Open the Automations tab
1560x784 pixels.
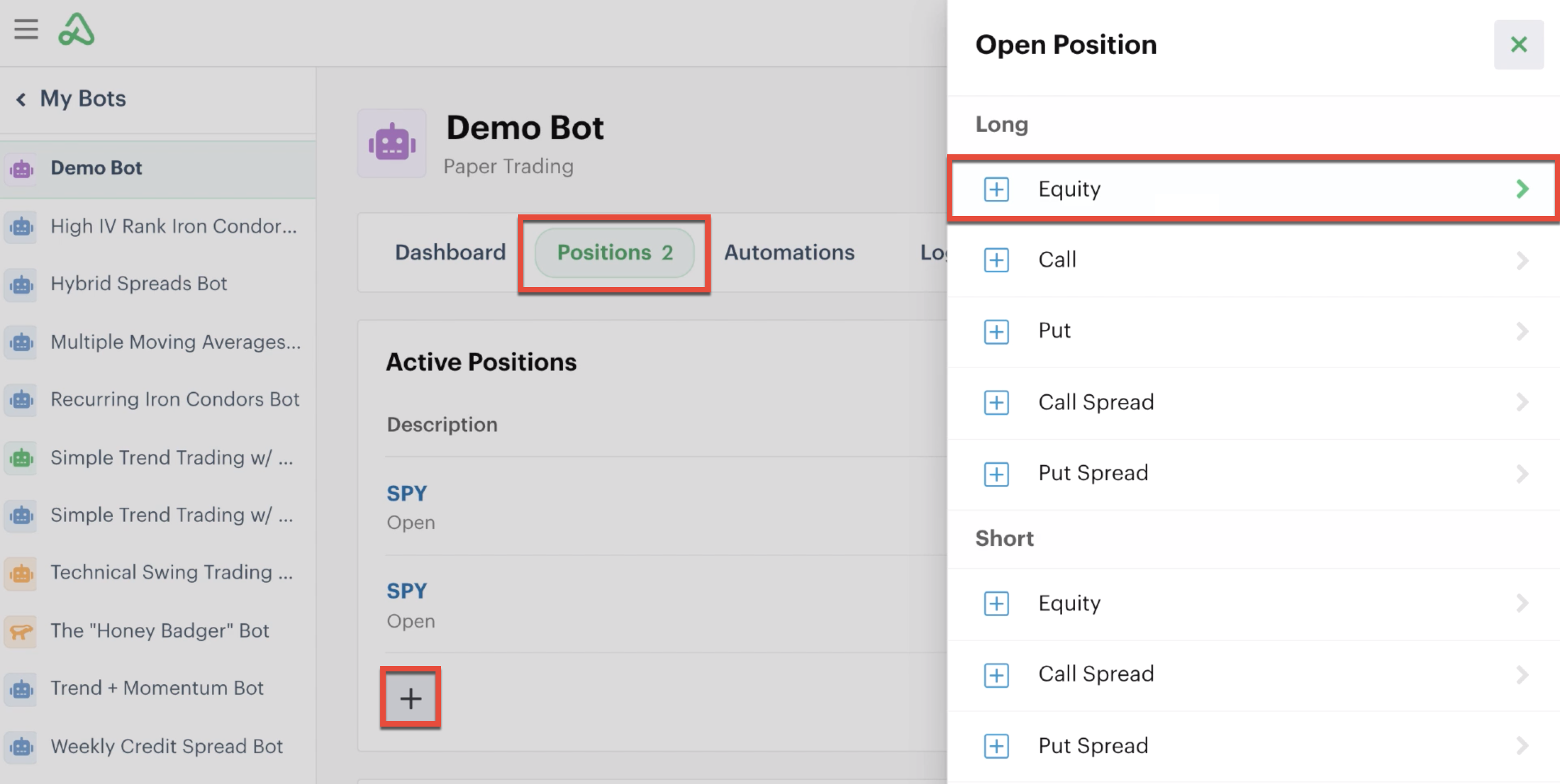789,252
